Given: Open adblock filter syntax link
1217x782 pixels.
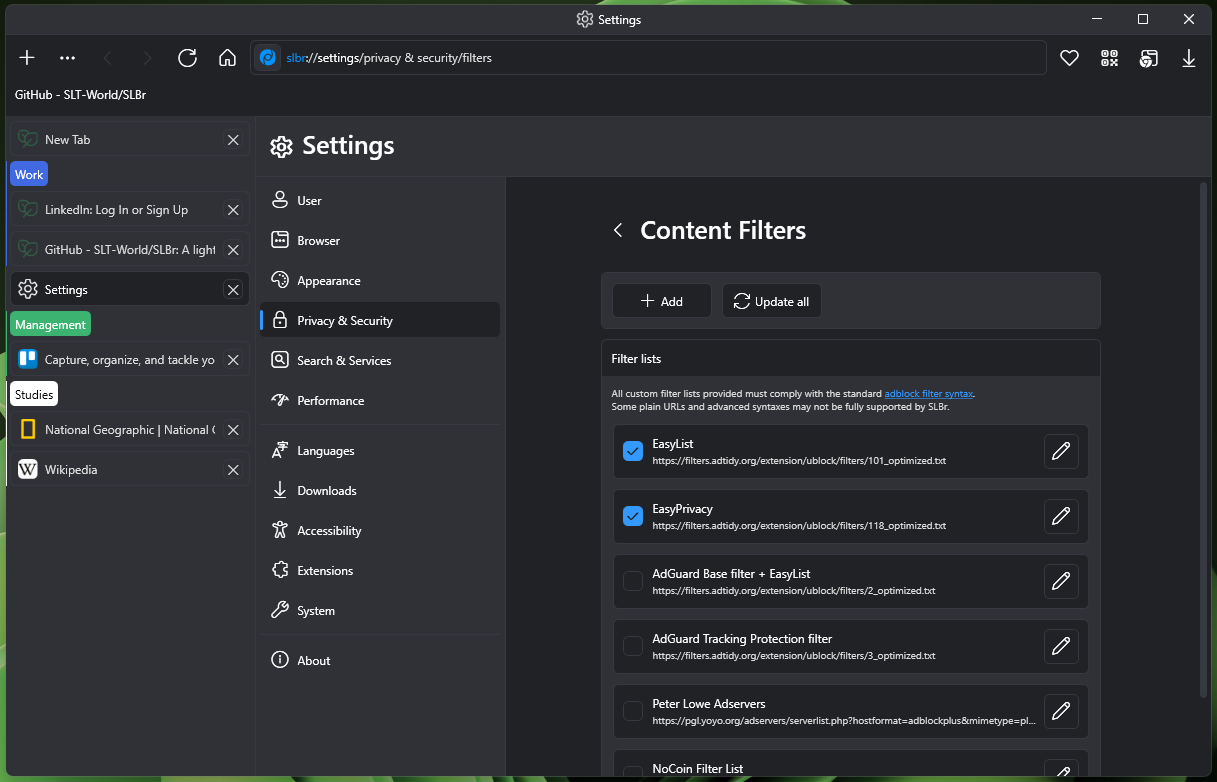Looking at the screenshot, I should point(929,394).
